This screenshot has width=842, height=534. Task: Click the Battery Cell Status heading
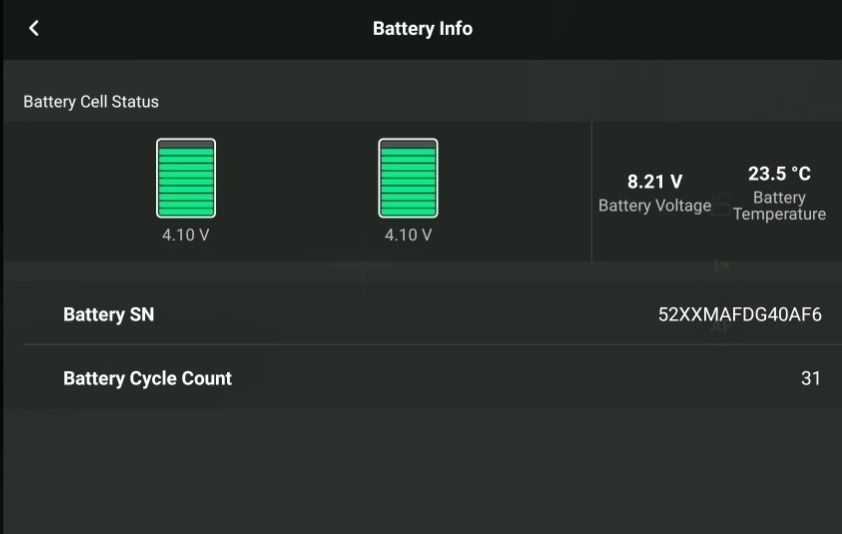pos(91,102)
